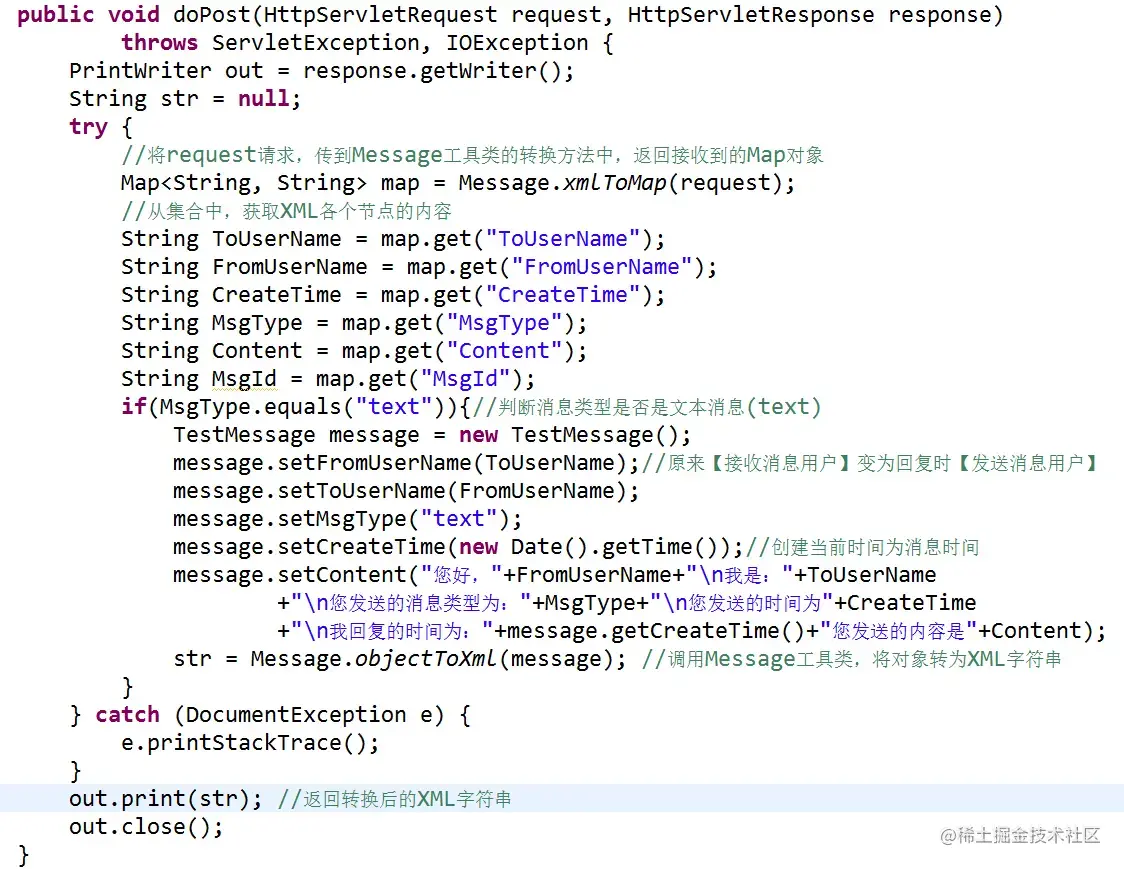
Task: Click the DocumentException type
Action: coord(296,714)
